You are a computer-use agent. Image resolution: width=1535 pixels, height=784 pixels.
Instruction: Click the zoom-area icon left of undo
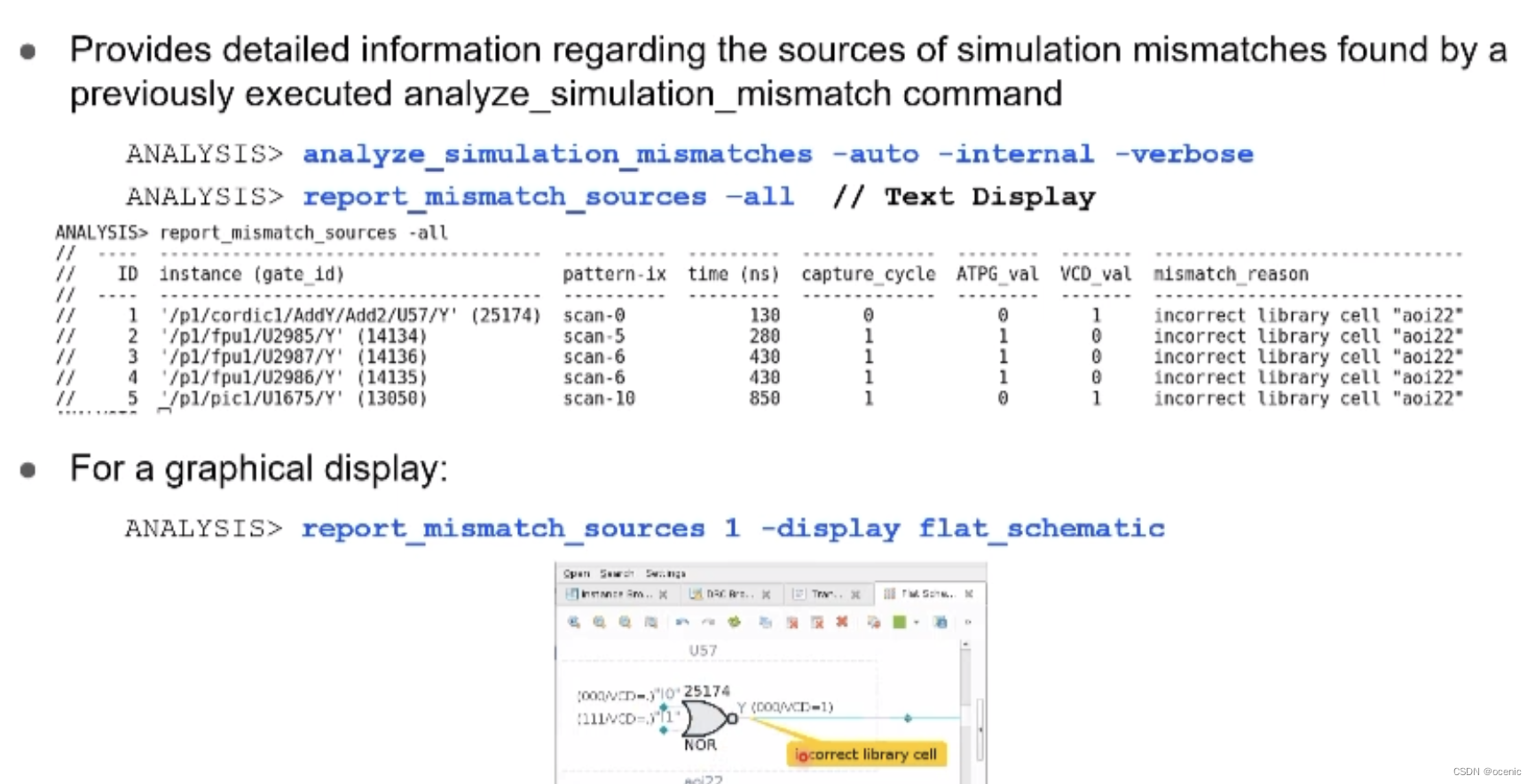coord(651,623)
